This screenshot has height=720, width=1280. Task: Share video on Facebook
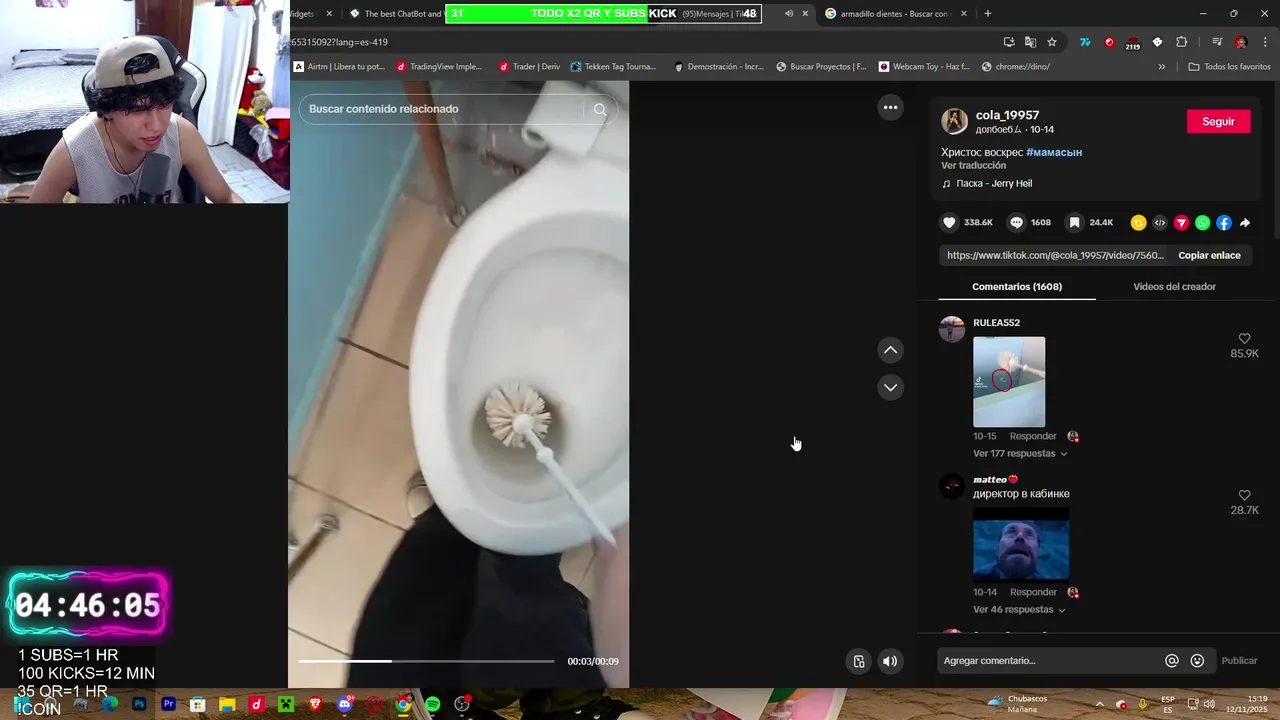tap(1224, 223)
